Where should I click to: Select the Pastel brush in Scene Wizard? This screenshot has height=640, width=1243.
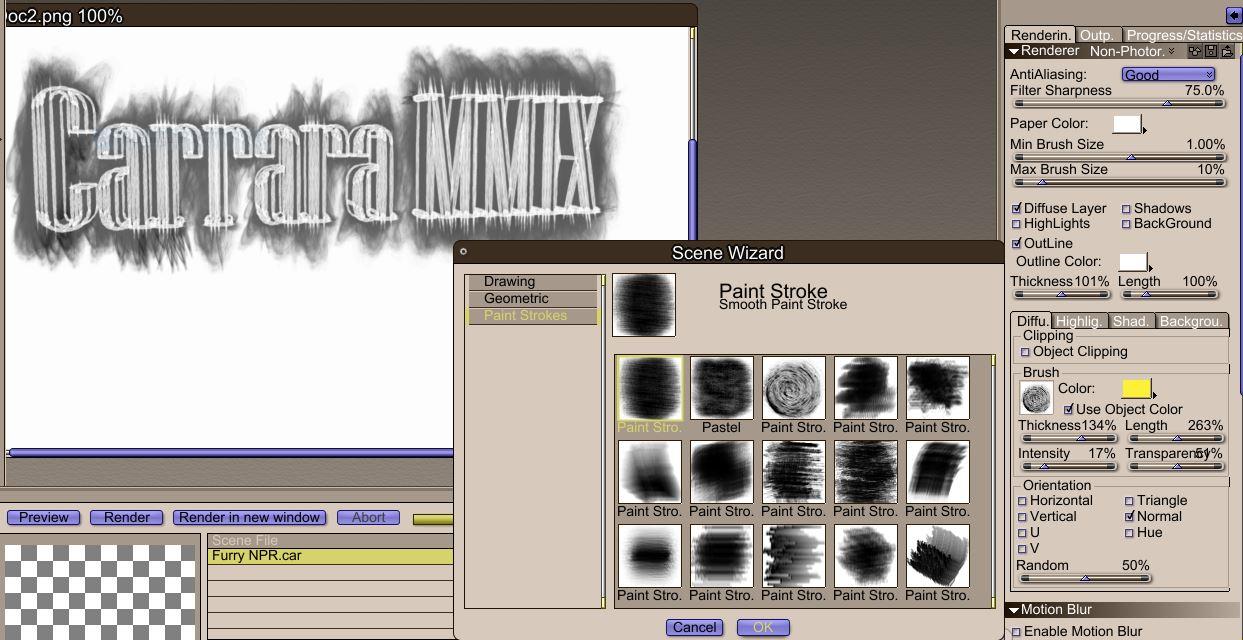(x=721, y=388)
